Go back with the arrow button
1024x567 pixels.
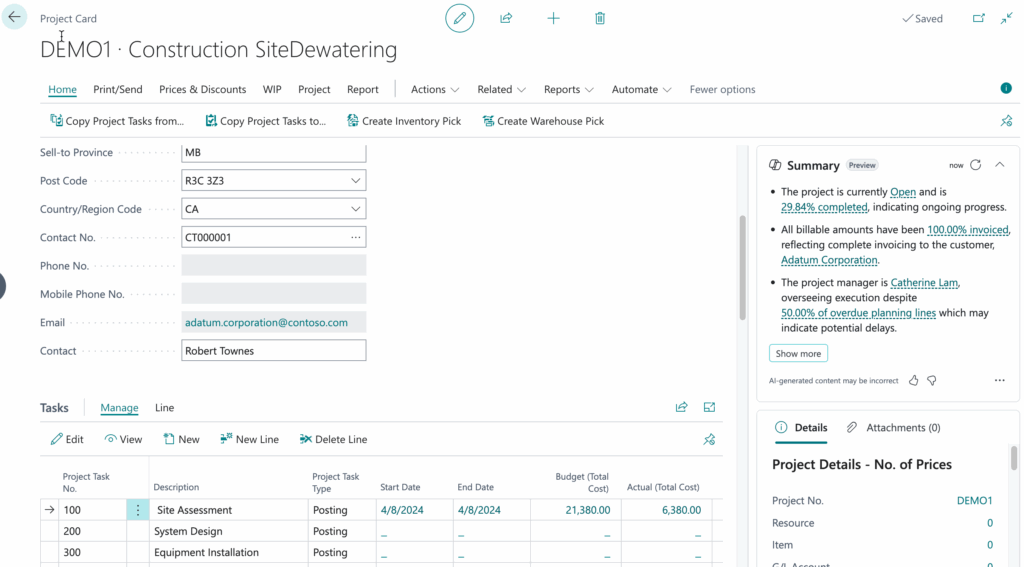tap(14, 17)
